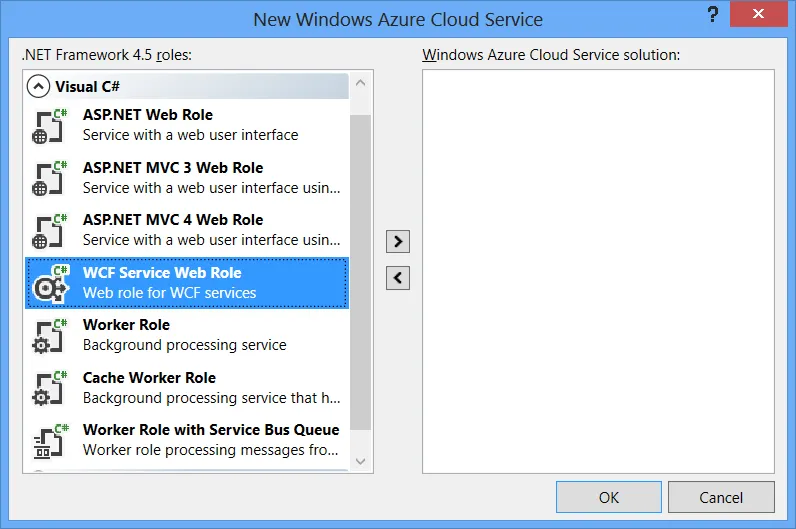
Task: Confirm with the OK button
Action: click(609, 497)
